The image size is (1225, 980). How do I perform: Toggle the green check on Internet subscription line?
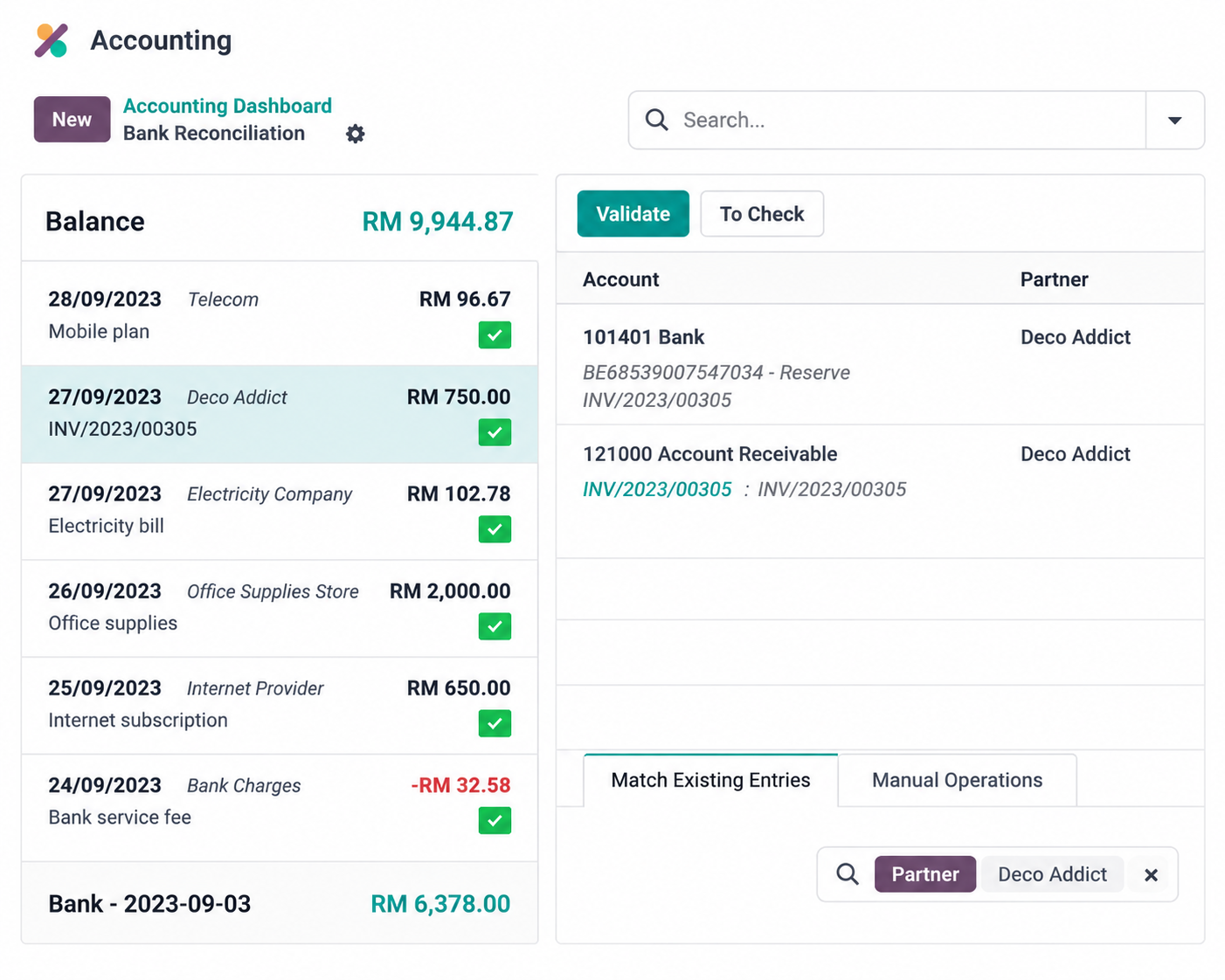(x=495, y=723)
